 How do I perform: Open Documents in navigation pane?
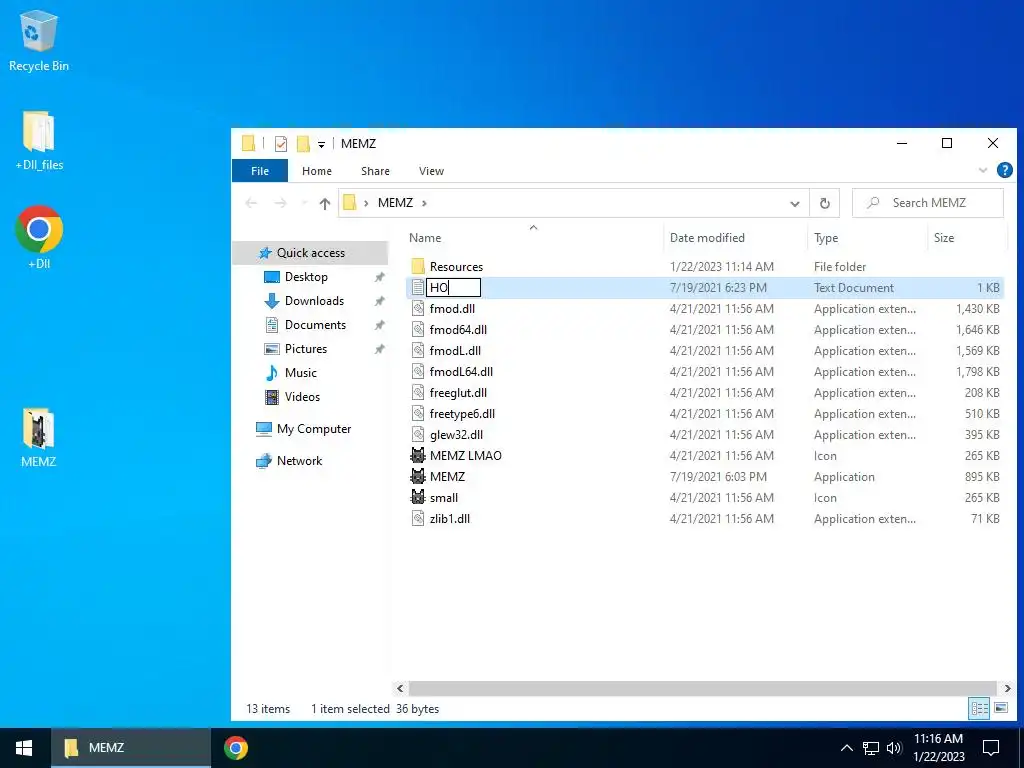click(315, 325)
